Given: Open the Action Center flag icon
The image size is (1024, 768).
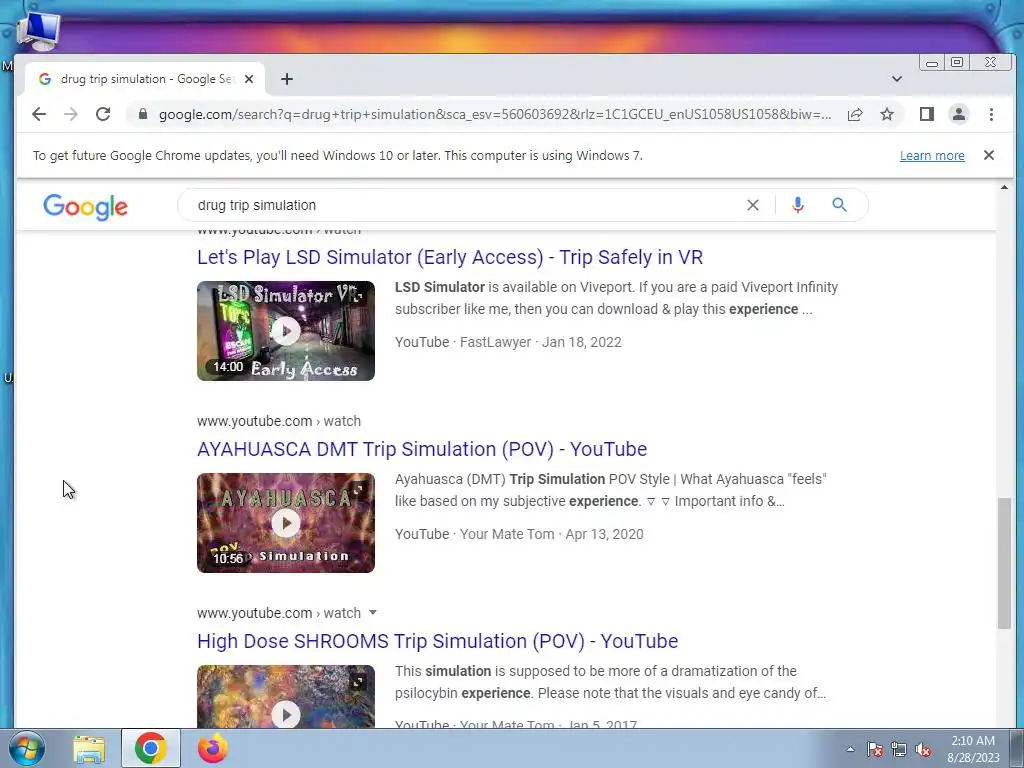Looking at the screenshot, I should pyautogui.click(x=875, y=749).
